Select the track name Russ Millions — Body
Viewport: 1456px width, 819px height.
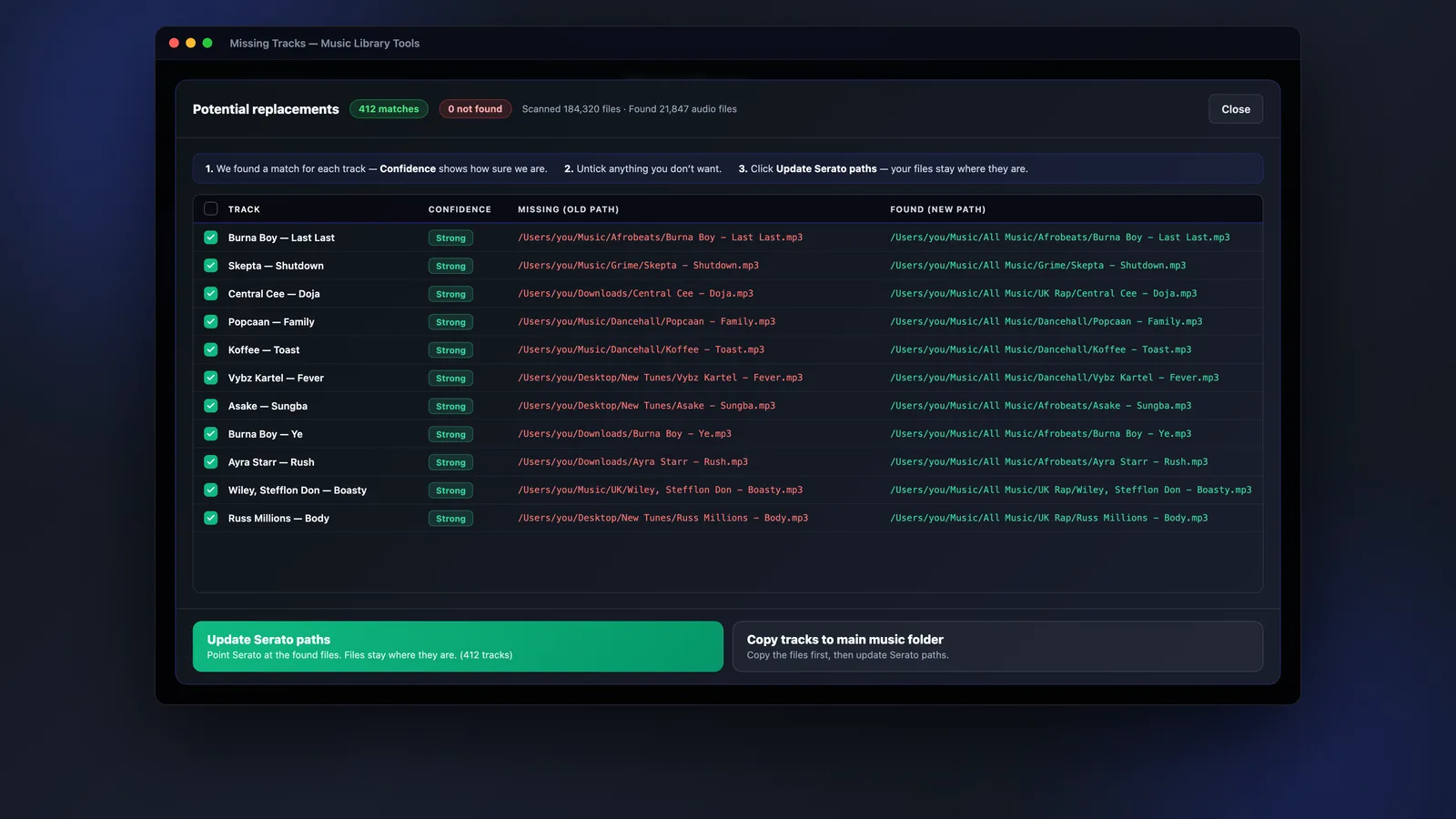(278, 519)
